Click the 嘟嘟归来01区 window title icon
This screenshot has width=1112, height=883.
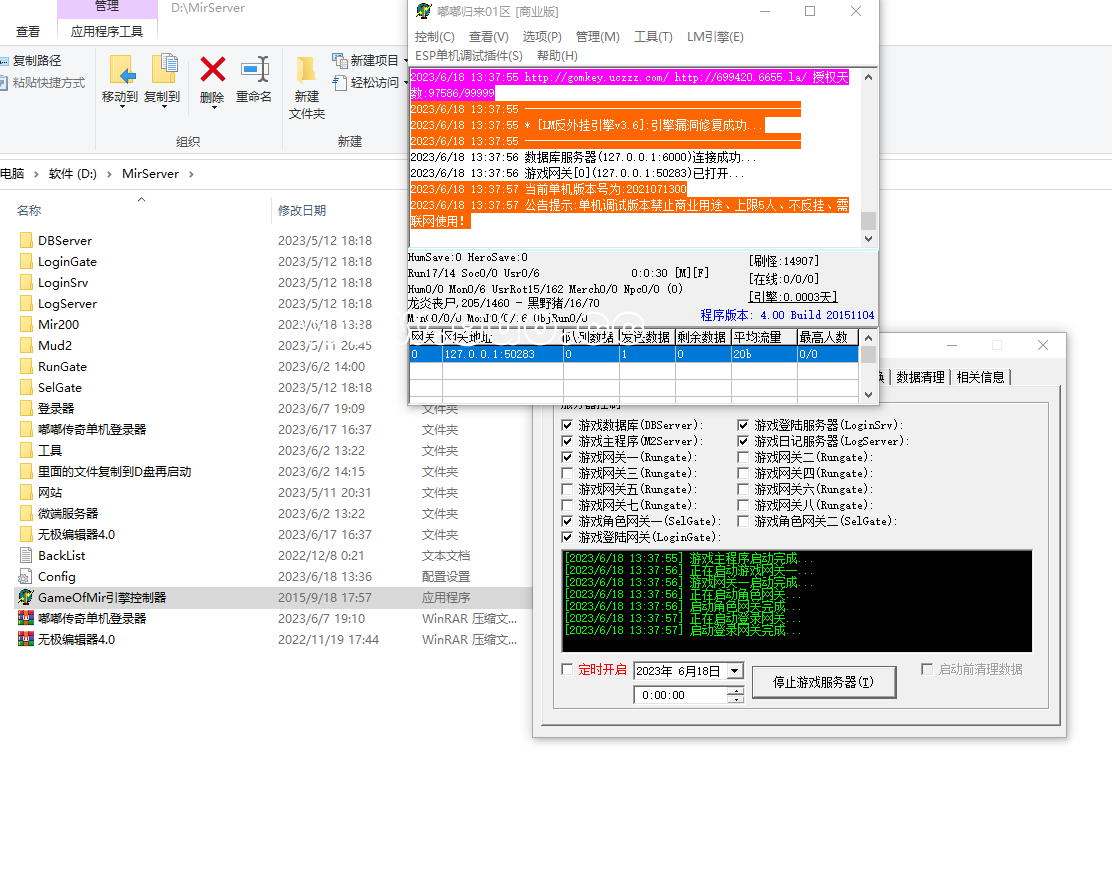click(x=423, y=11)
